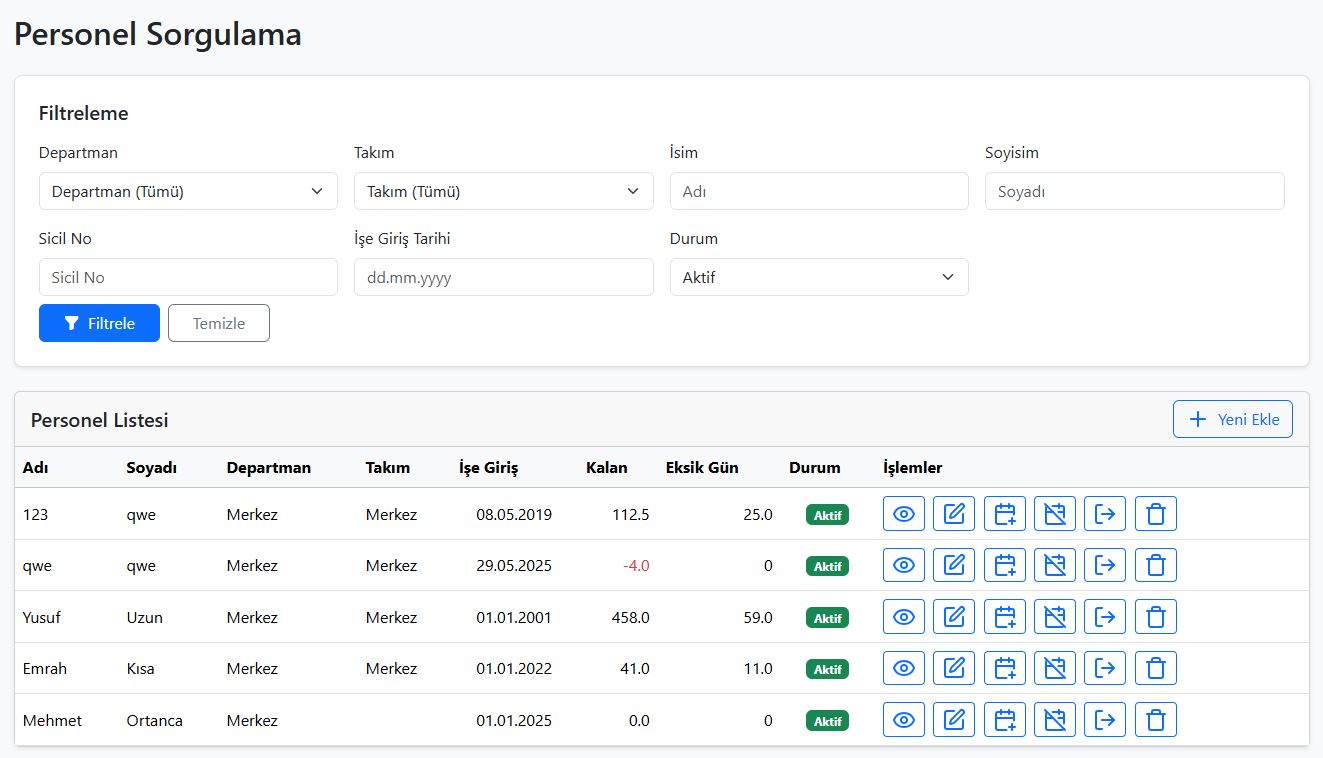The image size is (1323, 758).
Task: Click the Filtrele button
Action: pos(99,323)
